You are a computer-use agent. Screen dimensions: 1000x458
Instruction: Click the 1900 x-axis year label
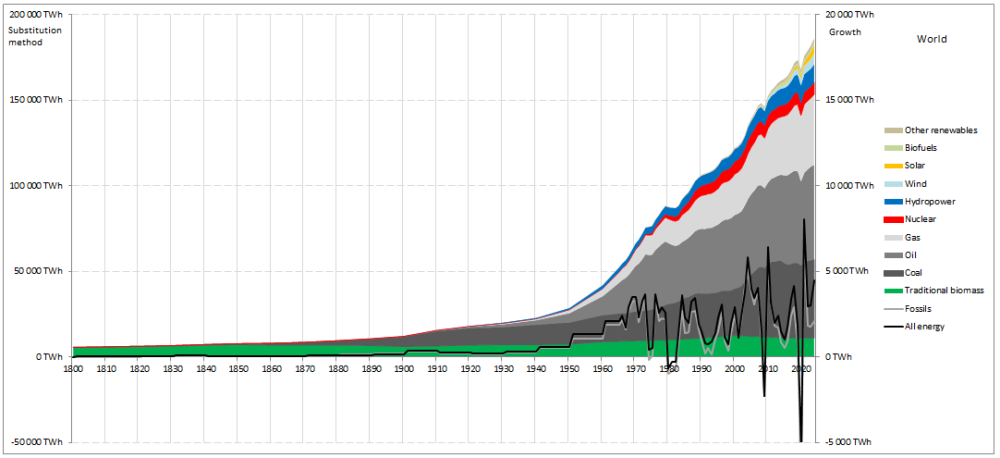click(x=403, y=369)
